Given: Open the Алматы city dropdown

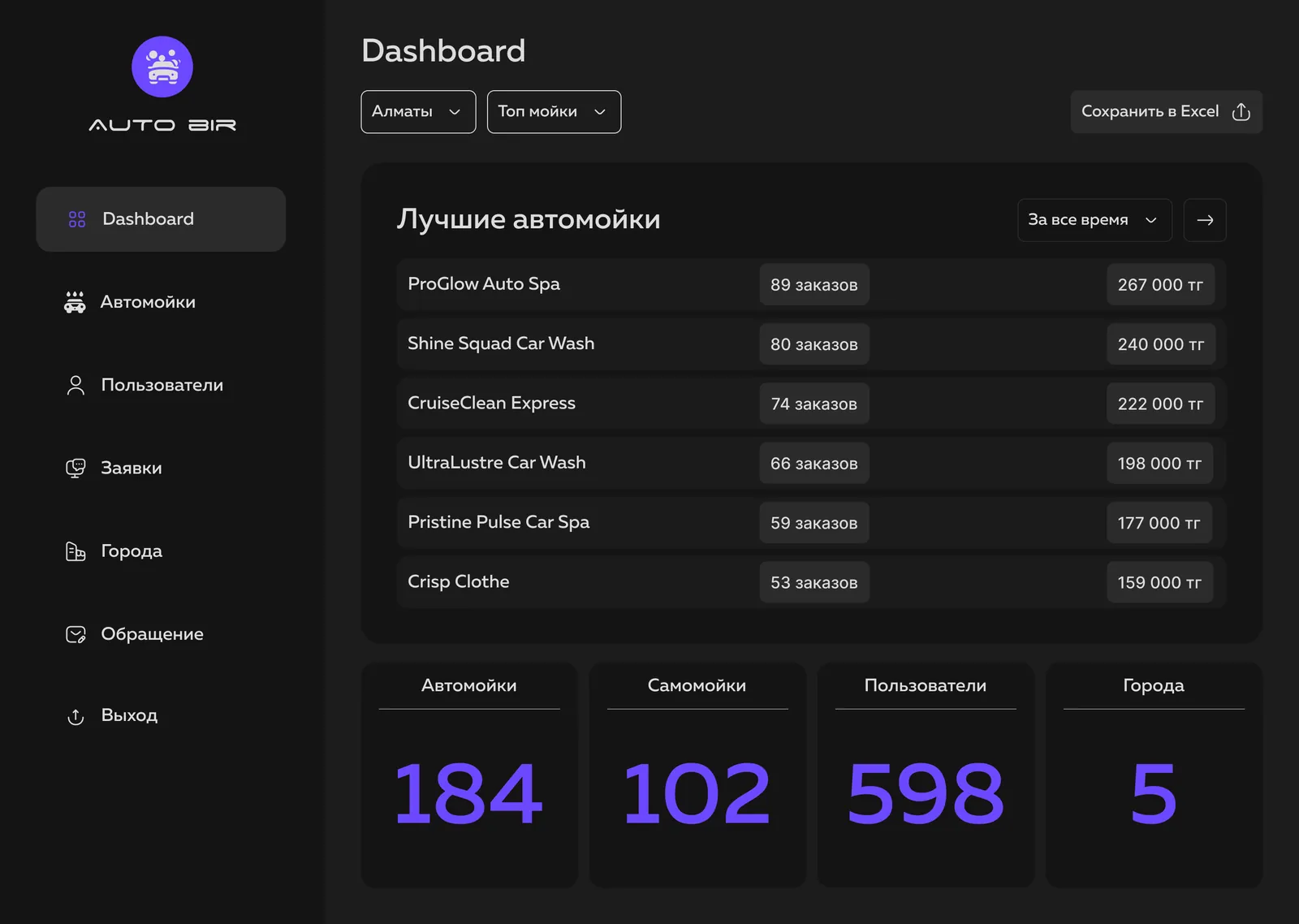Looking at the screenshot, I should pyautogui.click(x=418, y=112).
